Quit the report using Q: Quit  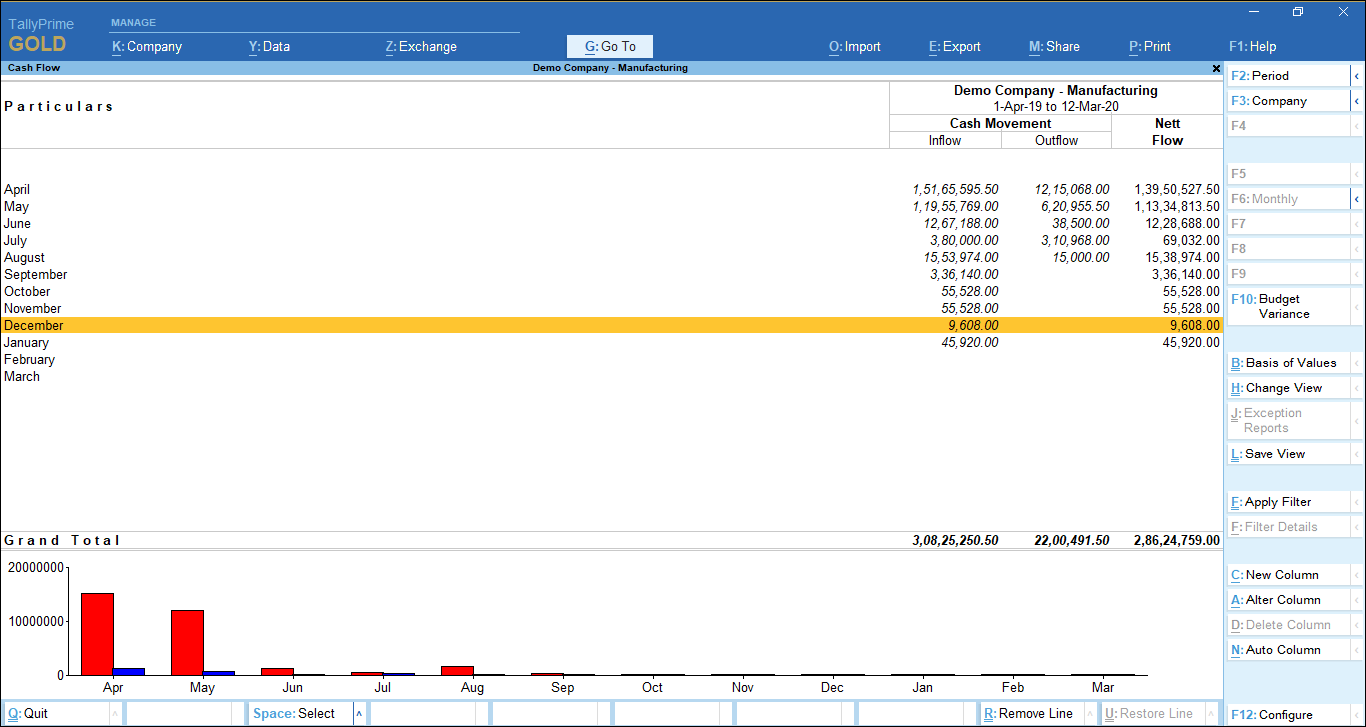pyautogui.click(x=30, y=713)
